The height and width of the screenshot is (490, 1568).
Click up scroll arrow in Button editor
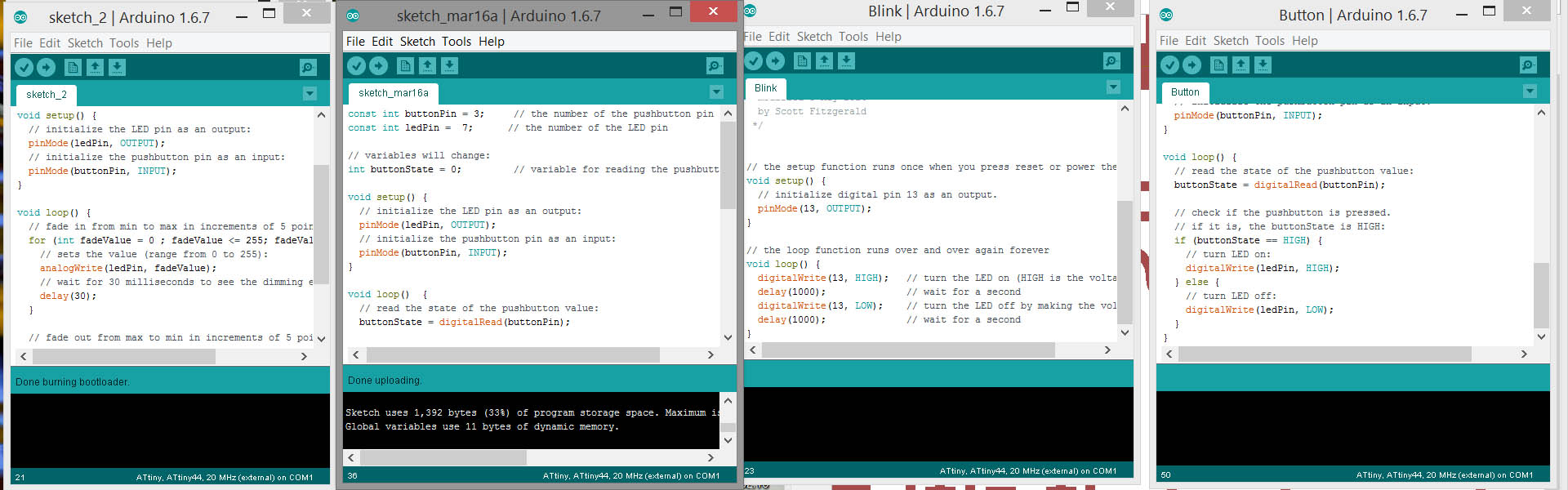(x=1541, y=113)
